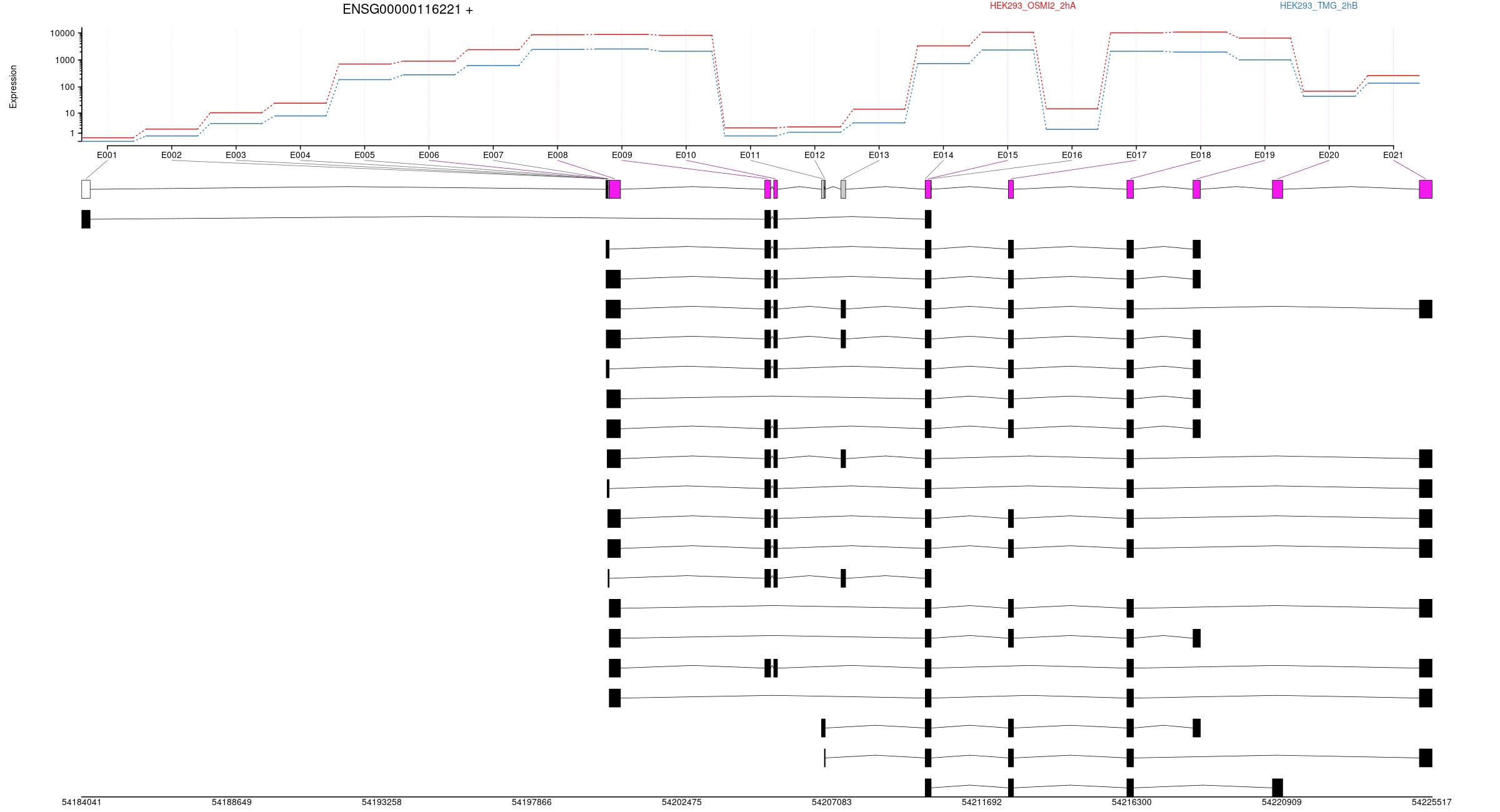Click the 10000 tick on expression axis

[62, 34]
